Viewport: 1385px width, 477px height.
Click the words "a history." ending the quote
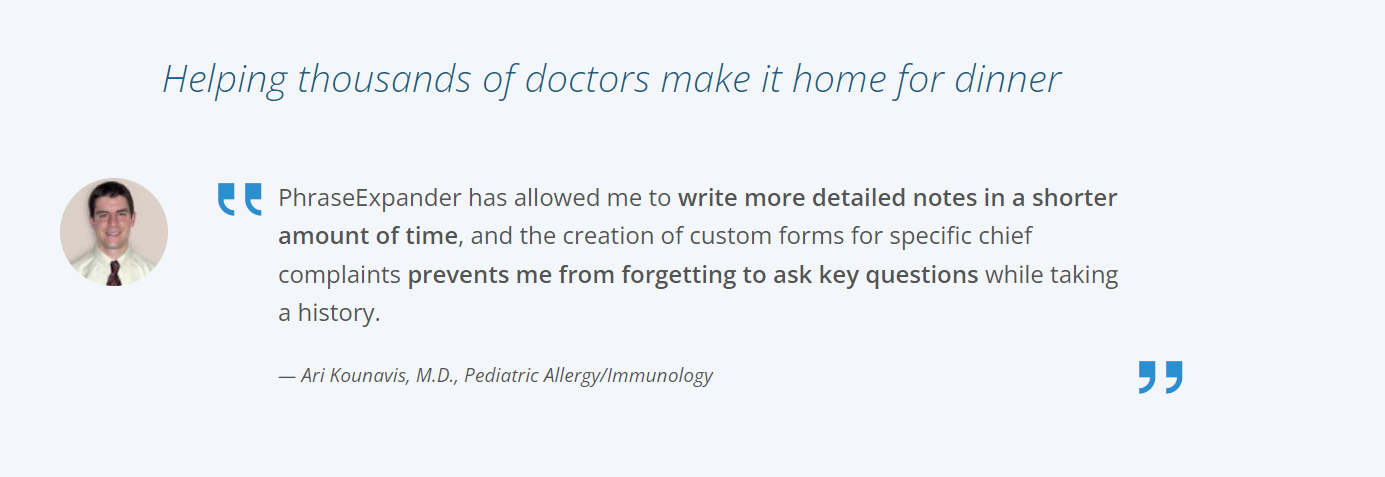(x=329, y=313)
